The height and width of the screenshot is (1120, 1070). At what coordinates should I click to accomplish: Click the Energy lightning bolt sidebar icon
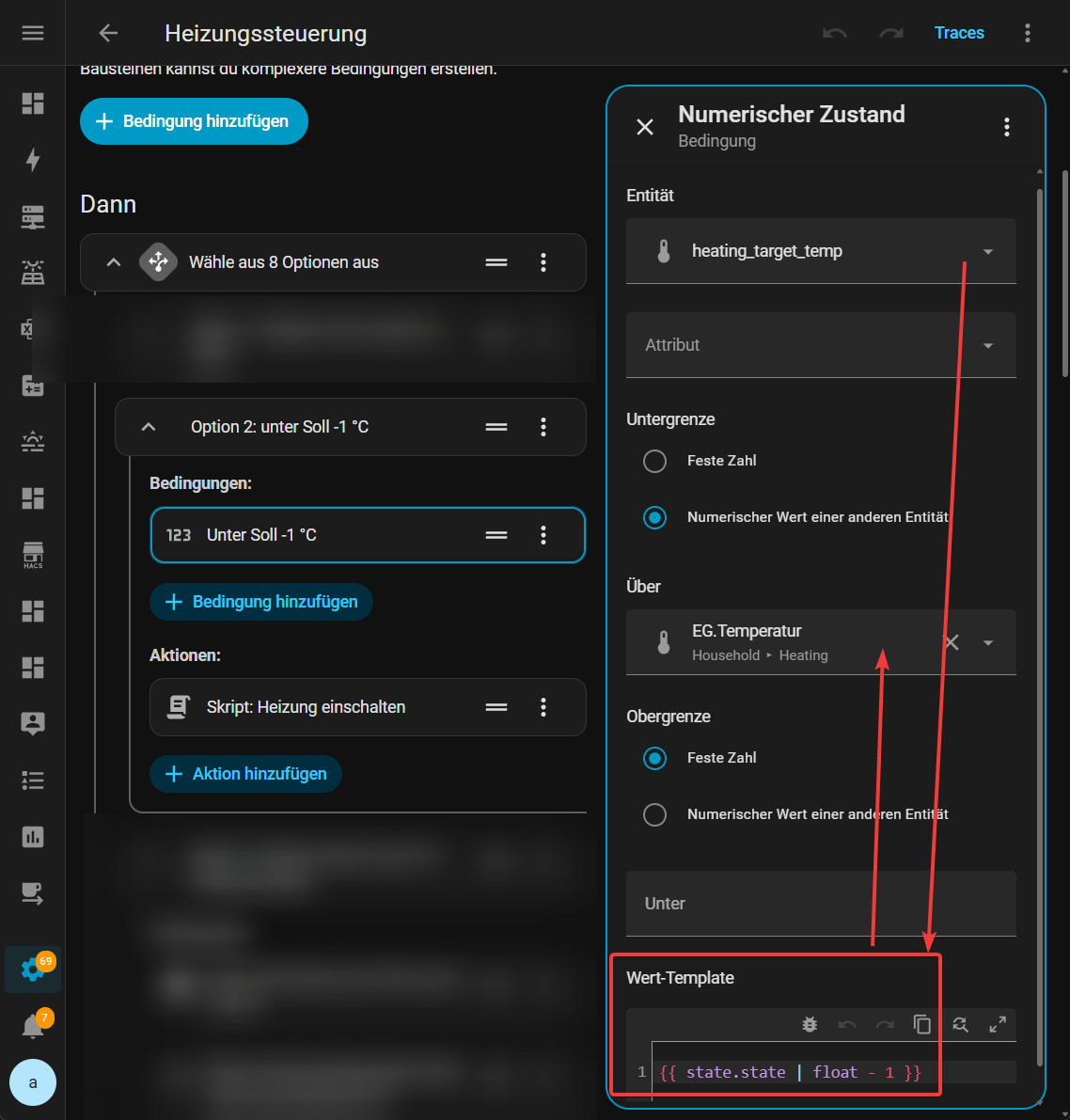[33, 159]
